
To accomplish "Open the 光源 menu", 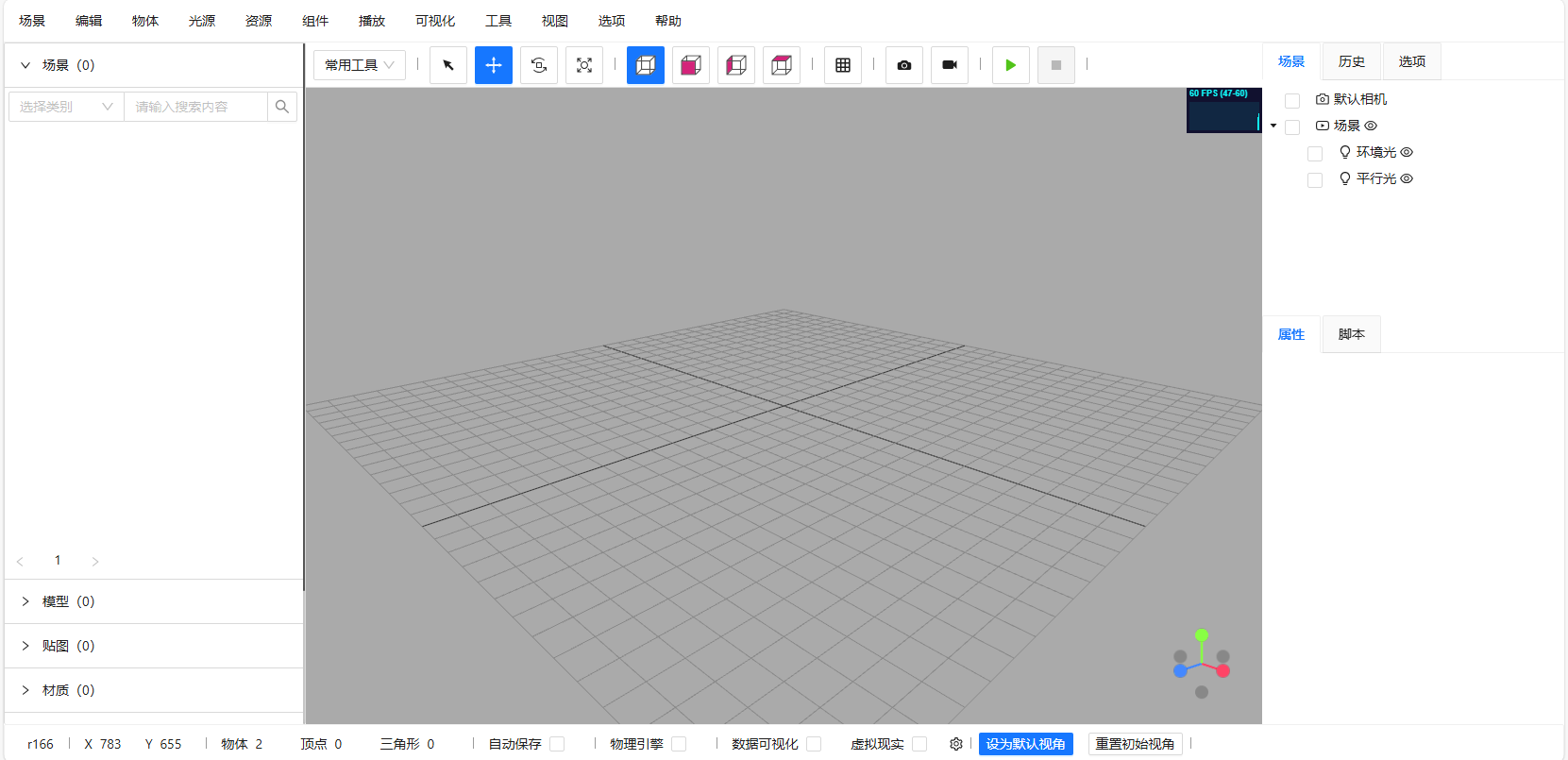I will pos(202,21).
